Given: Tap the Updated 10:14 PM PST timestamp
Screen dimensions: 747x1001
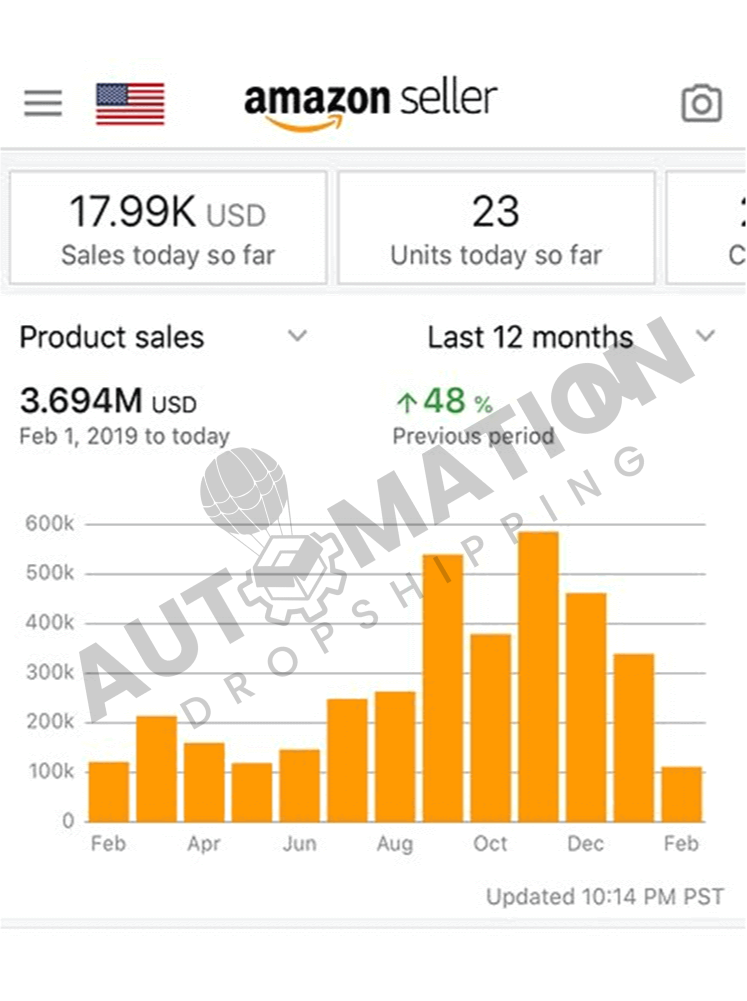Looking at the screenshot, I should (x=604, y=897).
